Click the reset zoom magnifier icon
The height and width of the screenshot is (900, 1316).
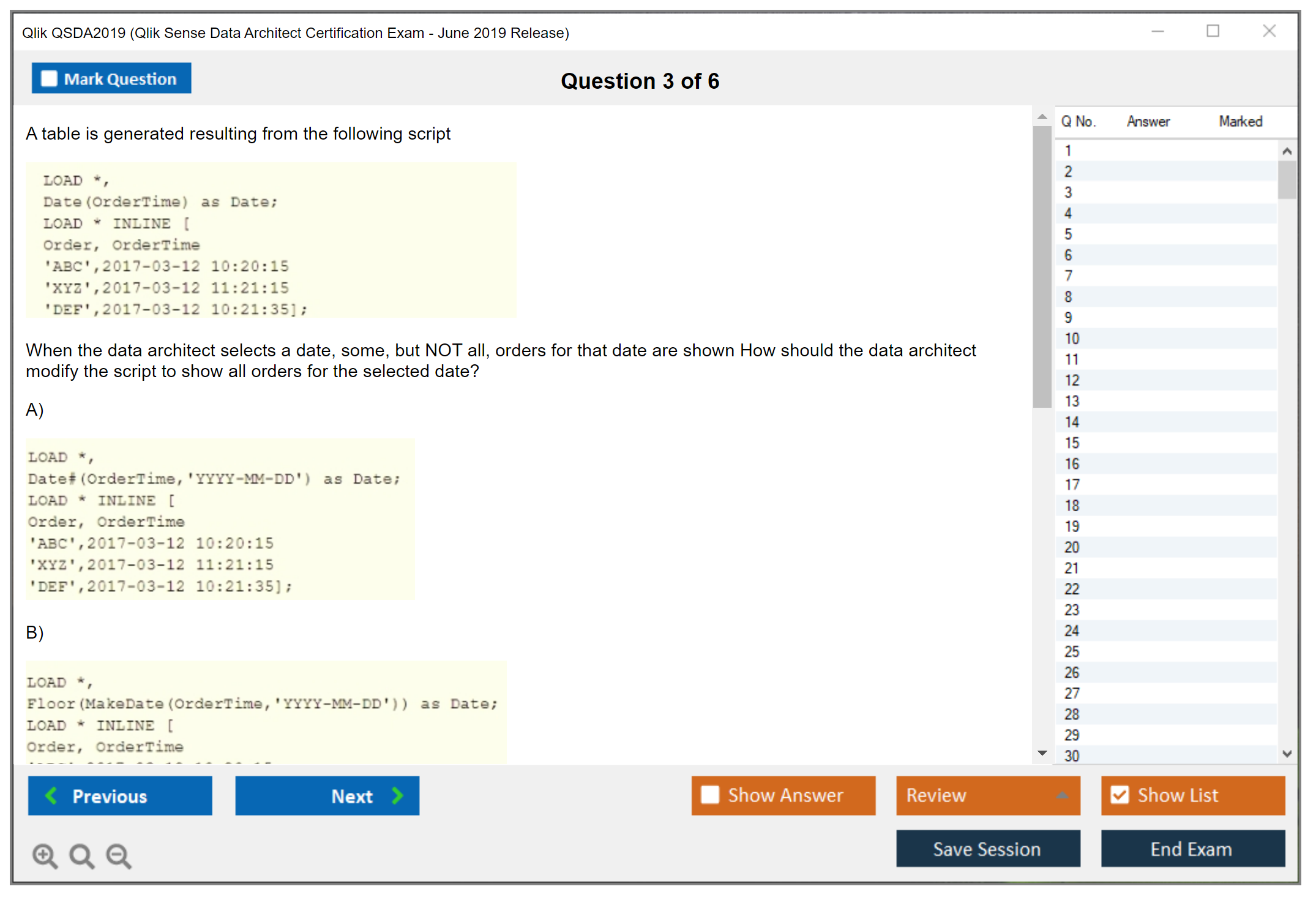(81, 855)
